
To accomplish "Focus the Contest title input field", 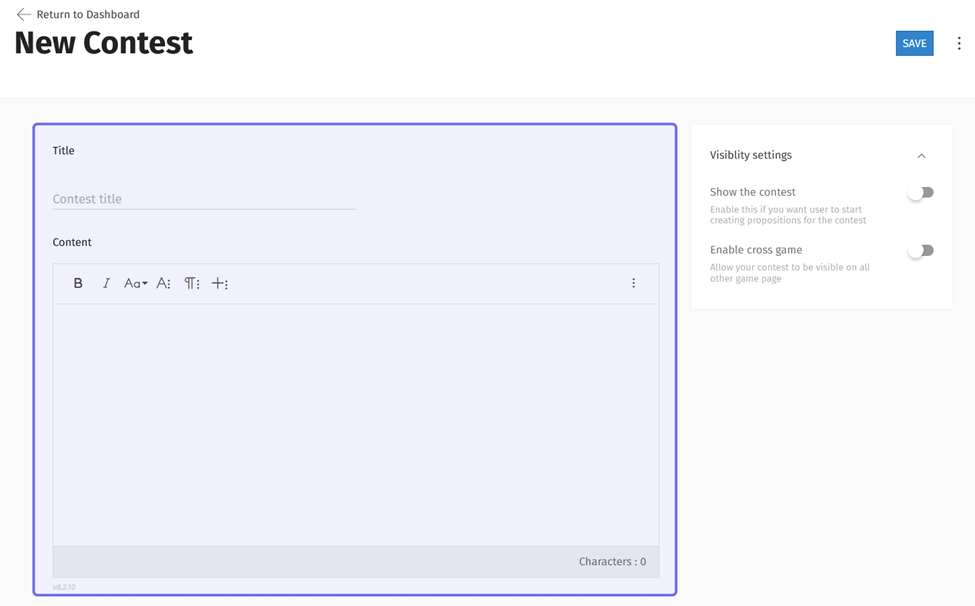I will tap(204, 199).
